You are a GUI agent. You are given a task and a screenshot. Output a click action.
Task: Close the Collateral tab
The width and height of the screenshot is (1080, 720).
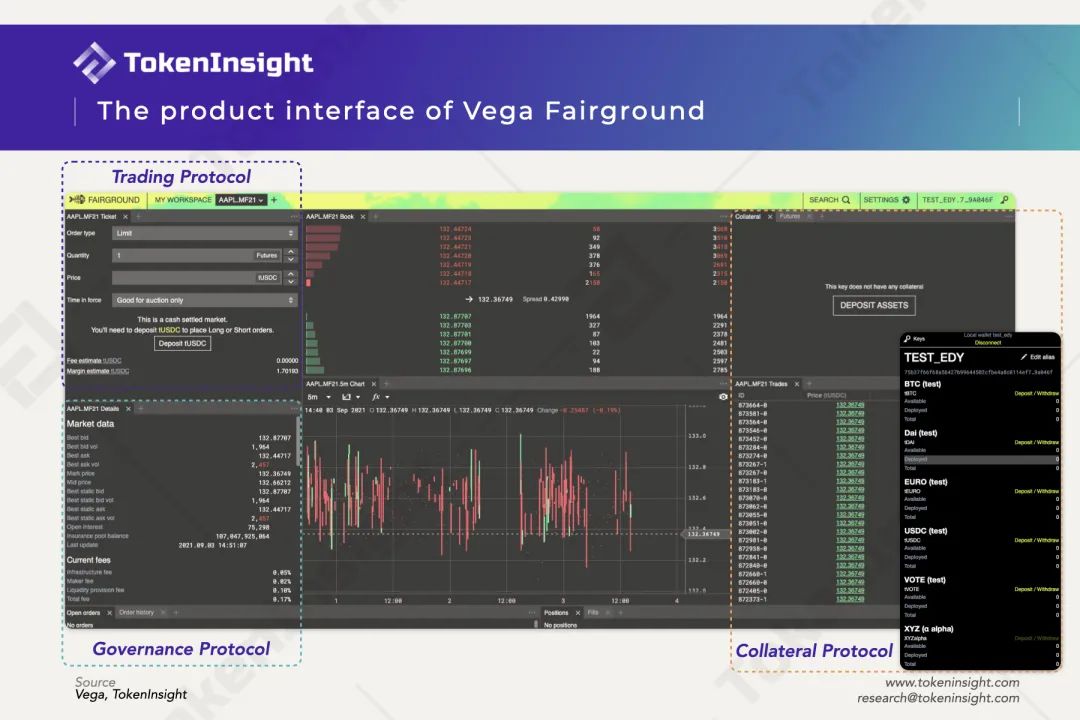[770, 216]
